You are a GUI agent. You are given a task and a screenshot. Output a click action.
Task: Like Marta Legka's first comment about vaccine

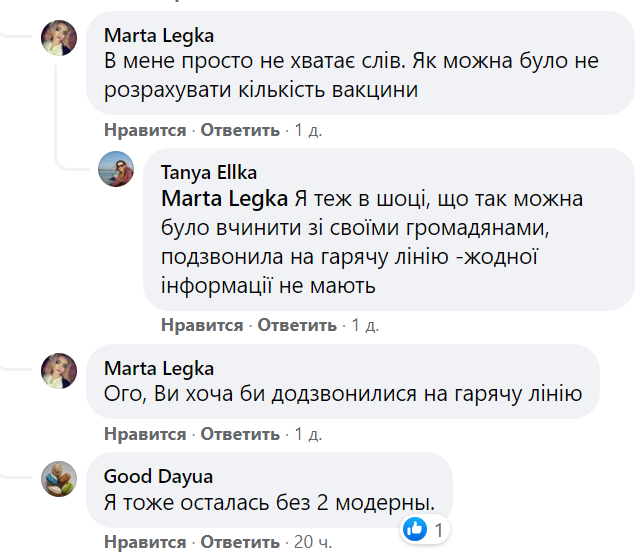145,130
